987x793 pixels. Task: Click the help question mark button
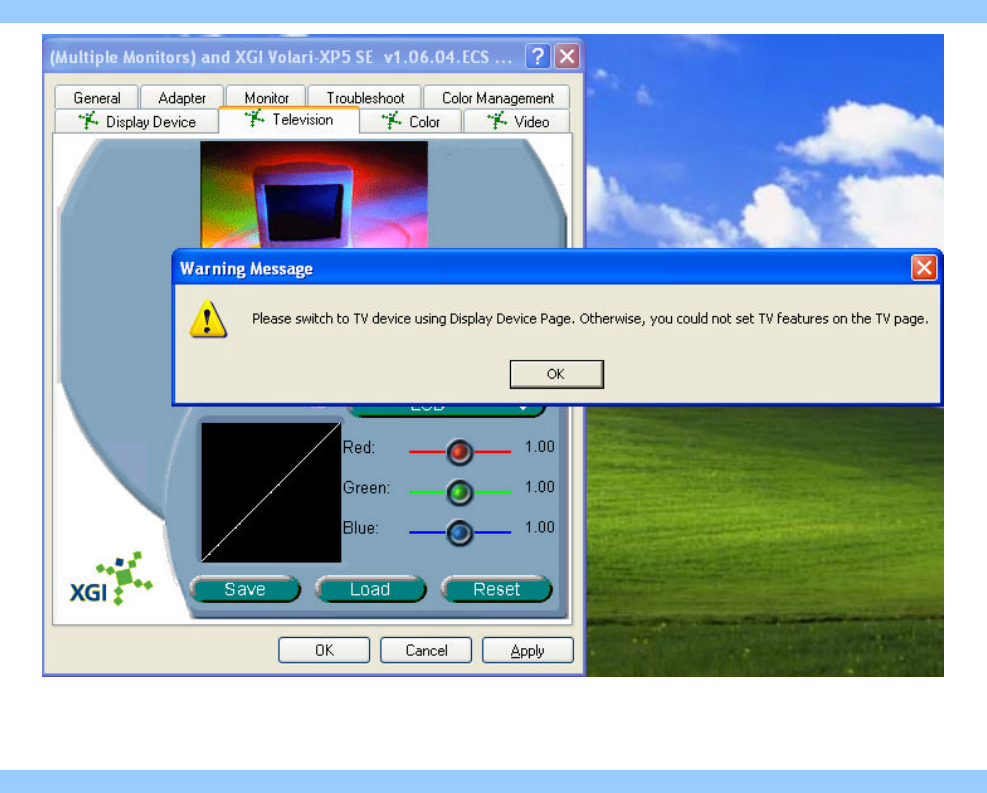coord(538,57)
